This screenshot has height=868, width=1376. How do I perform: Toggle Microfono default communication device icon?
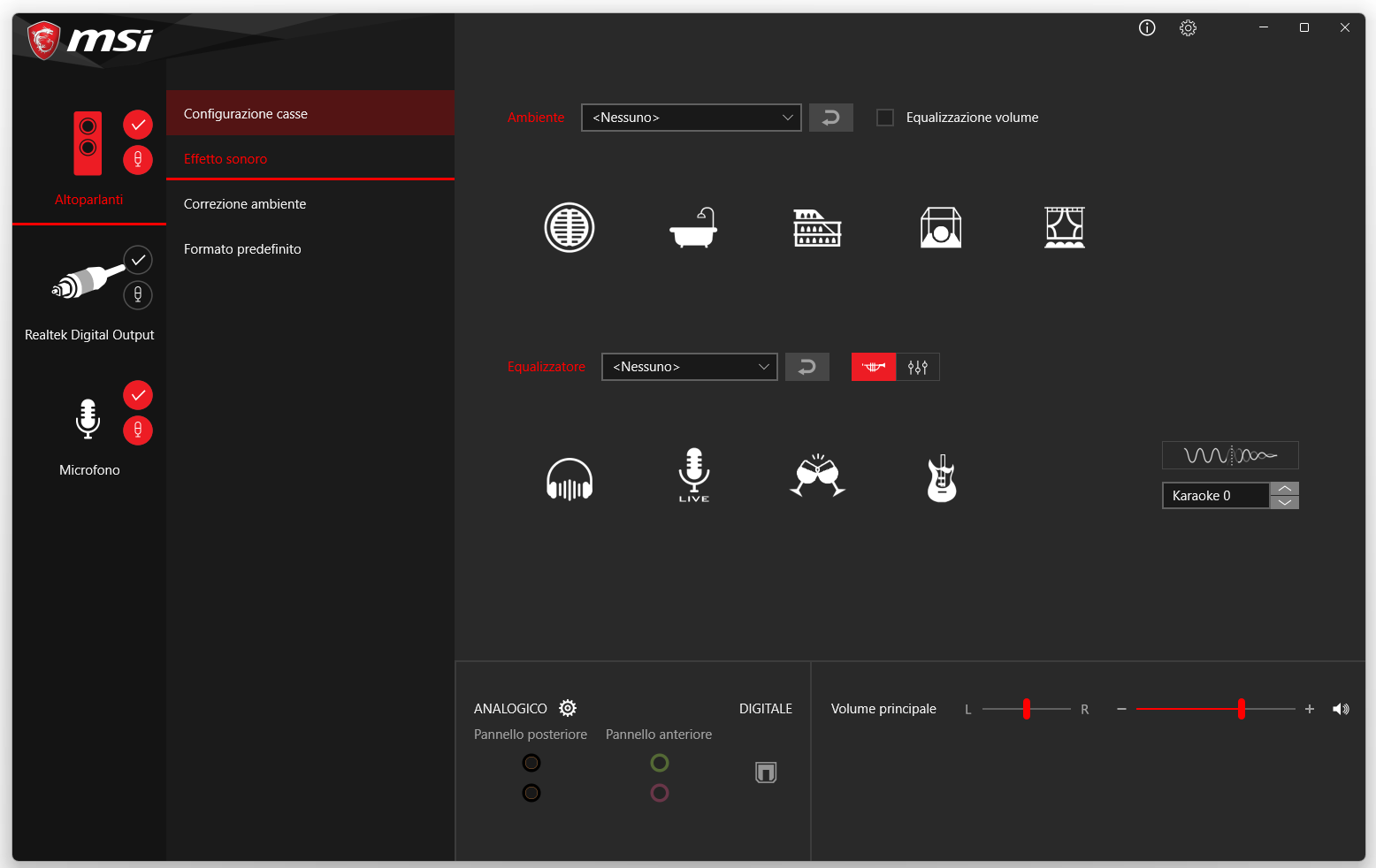click(138, 430)
